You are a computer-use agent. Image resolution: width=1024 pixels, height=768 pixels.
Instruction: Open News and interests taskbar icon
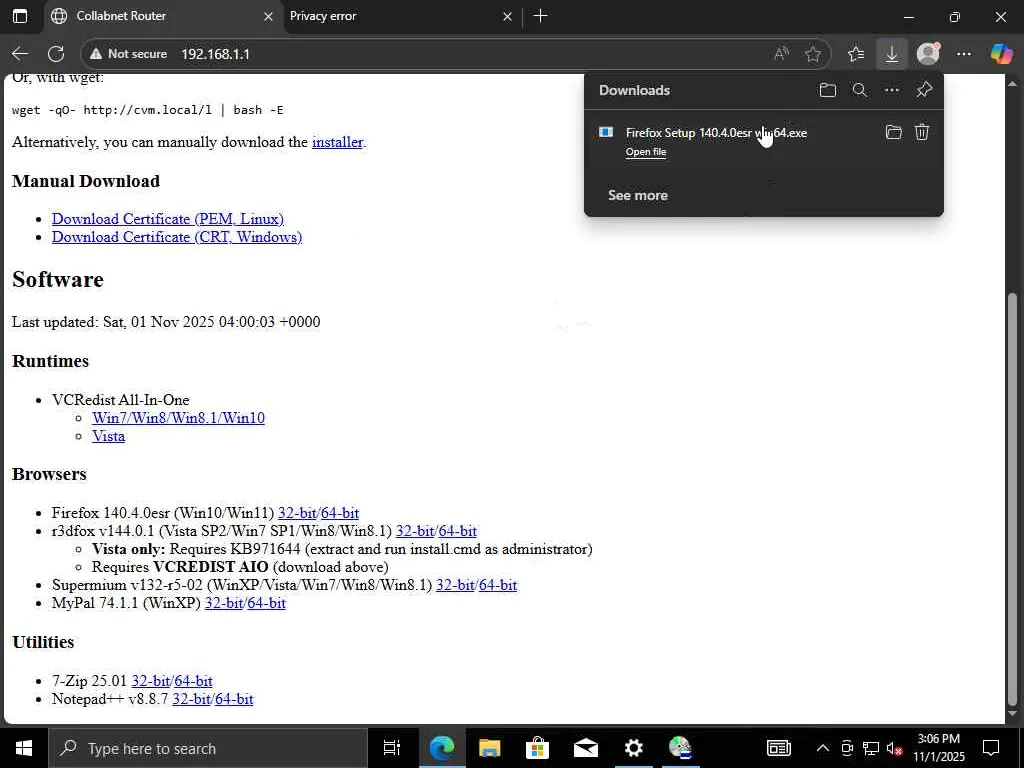pos(778,748)
